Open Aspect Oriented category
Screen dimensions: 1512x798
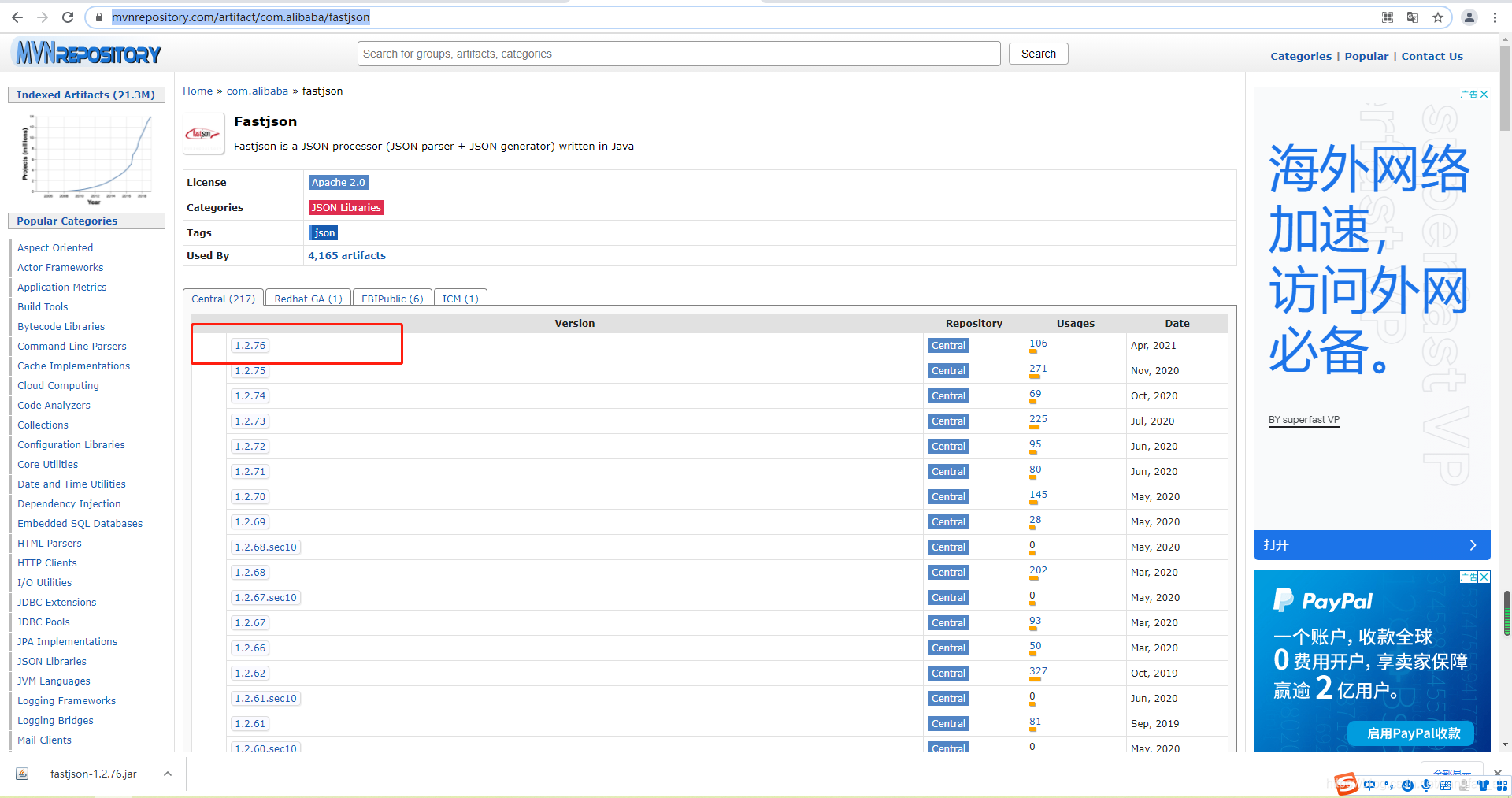(x=55, y=247)
